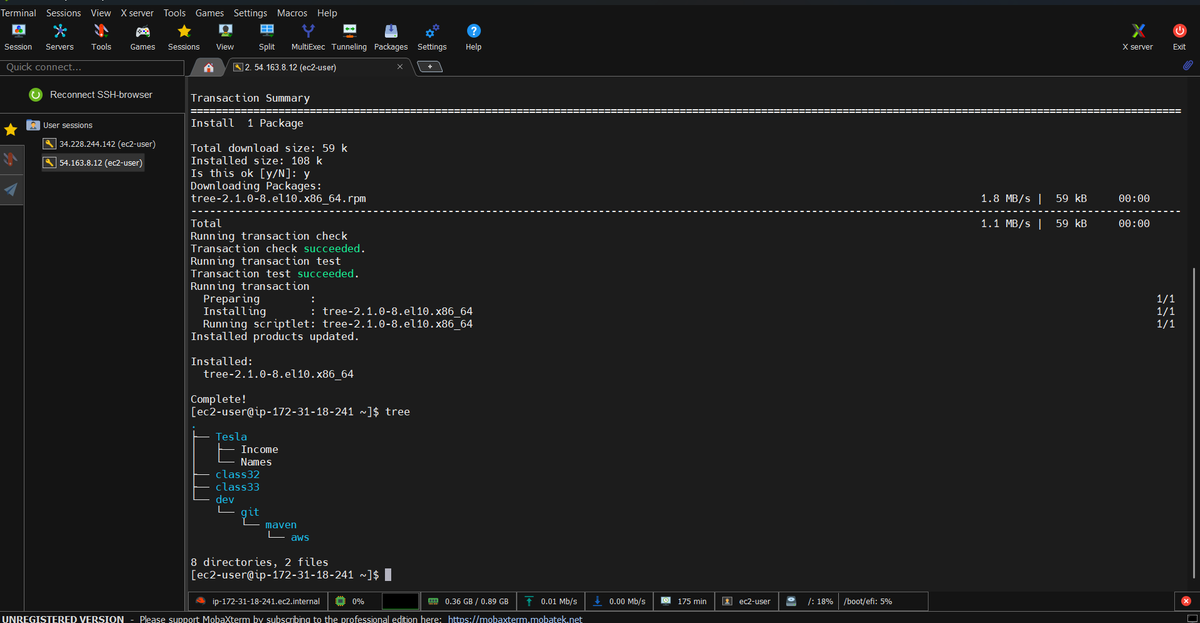Click Reconnect SSH-browser text
1200x623 pixels.
coord(101,95)
